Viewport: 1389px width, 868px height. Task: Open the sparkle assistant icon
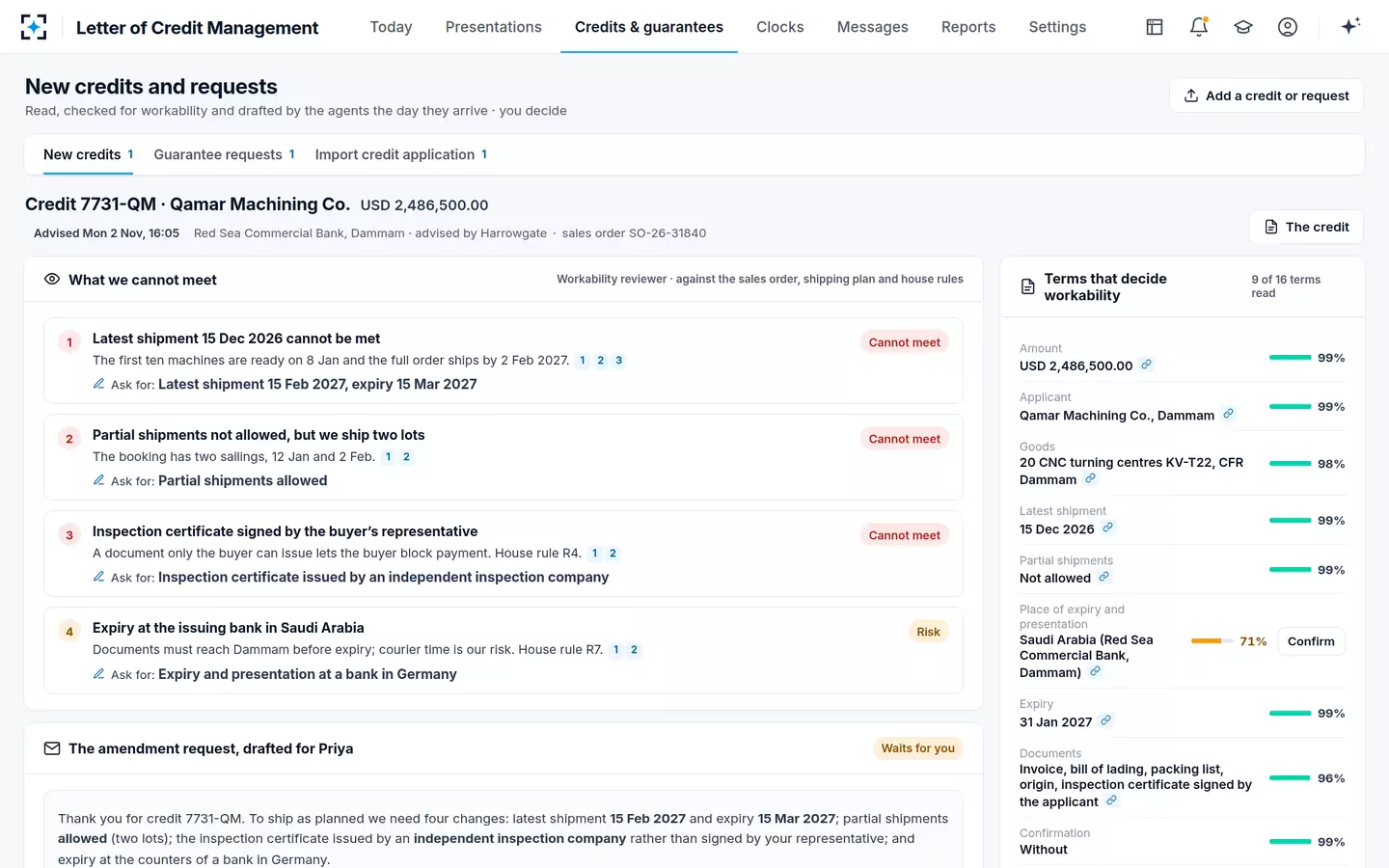pos(1350,26)
